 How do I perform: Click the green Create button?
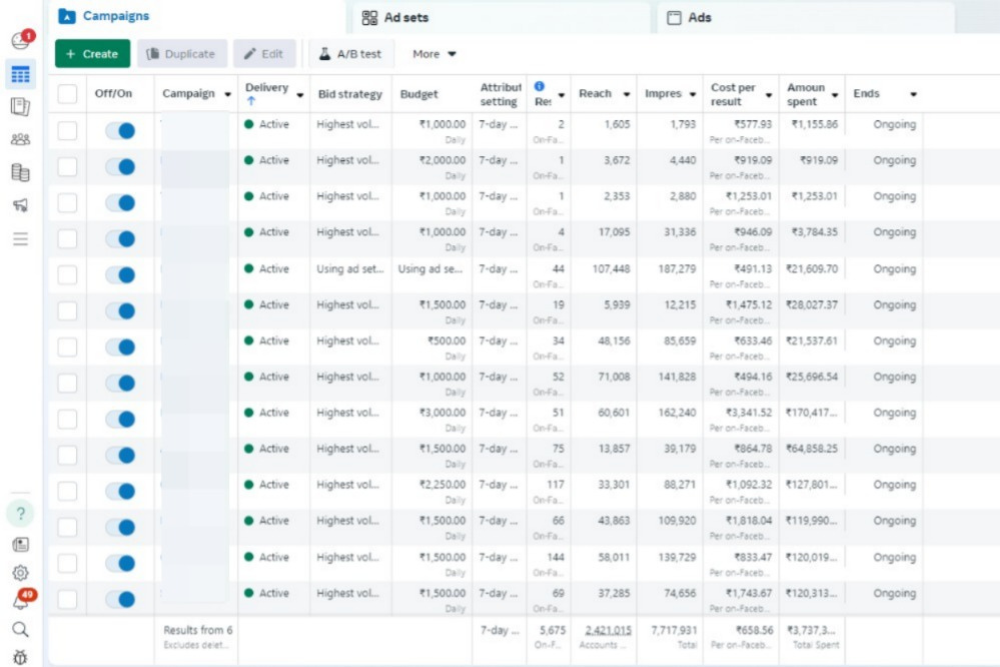[x=92, y=54]
